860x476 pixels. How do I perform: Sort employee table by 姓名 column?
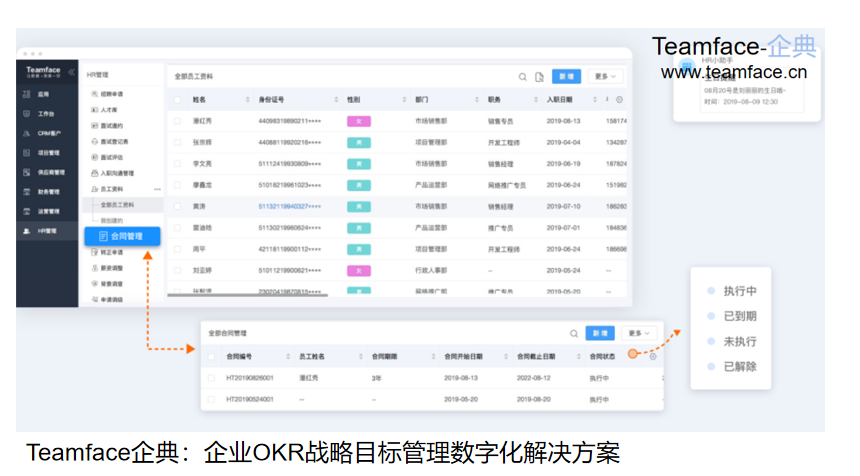click(x=247, y=100)
